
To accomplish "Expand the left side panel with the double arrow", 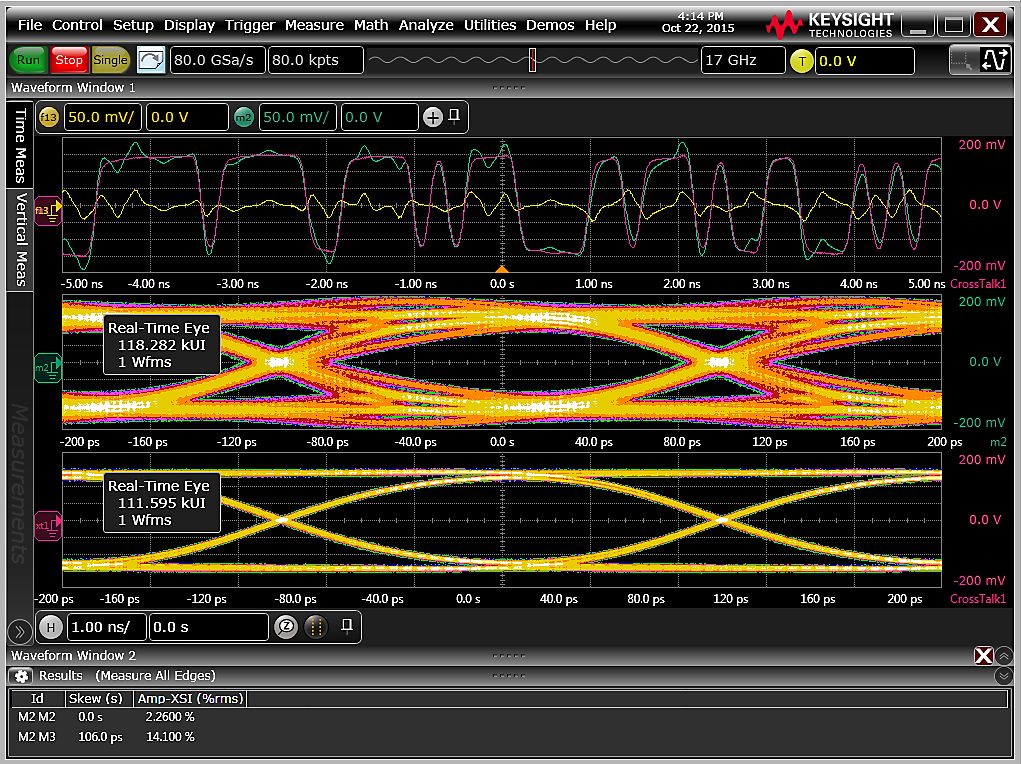I will pos(18,631).
